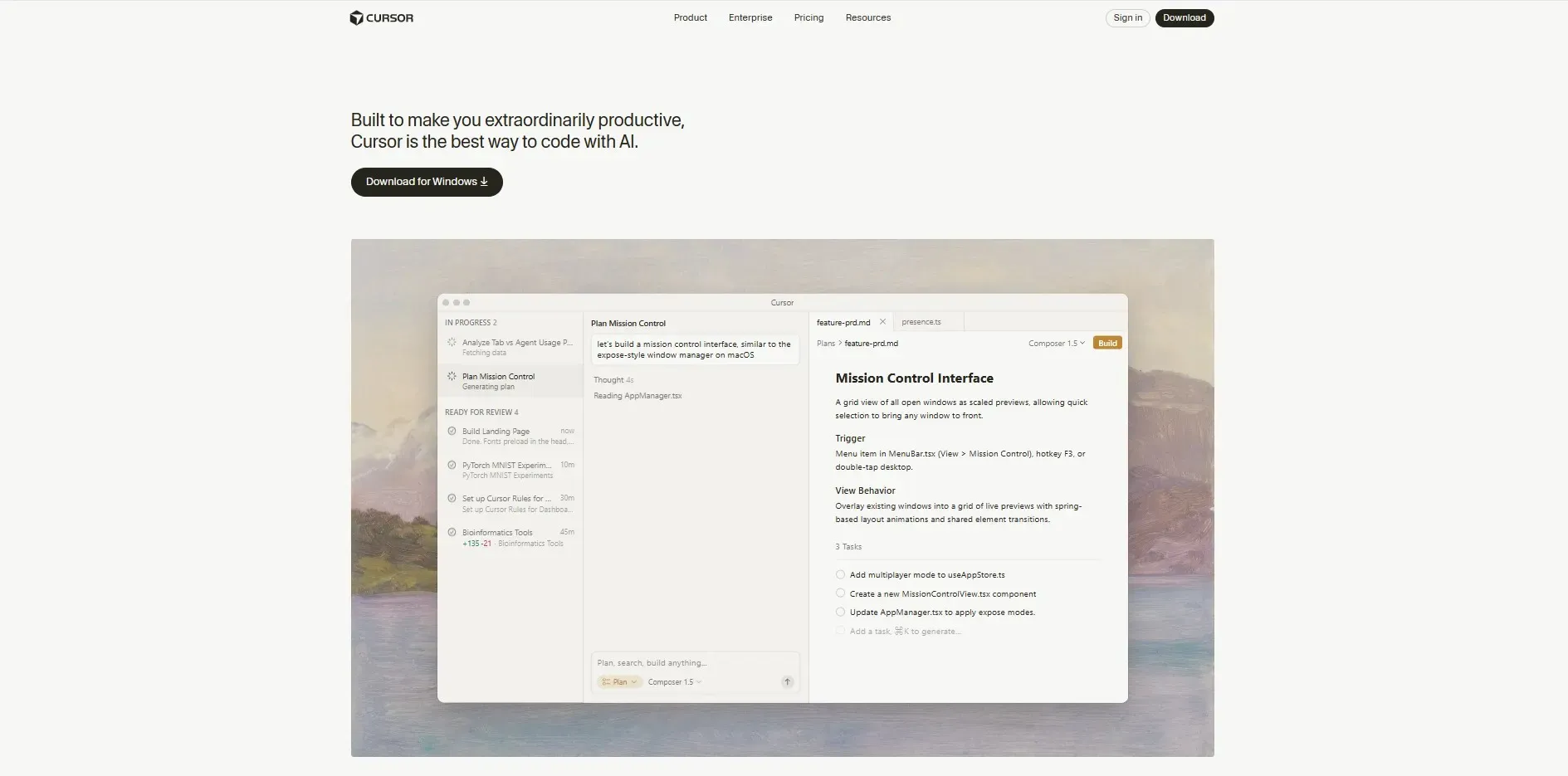The width and height of the screenshot is (1568, 776).
Task: Click the checkmark icon next to PyTorch MNIST Experiments
Action: (452, 466)
